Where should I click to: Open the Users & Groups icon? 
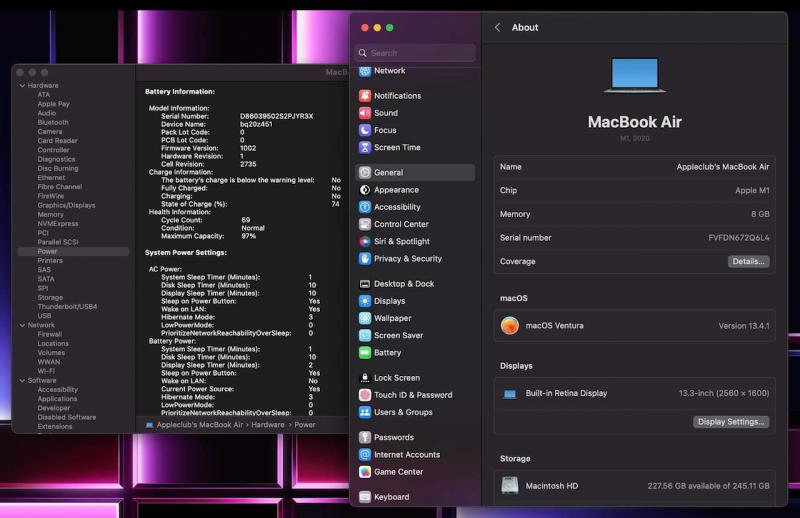click(x=364, y=412)
